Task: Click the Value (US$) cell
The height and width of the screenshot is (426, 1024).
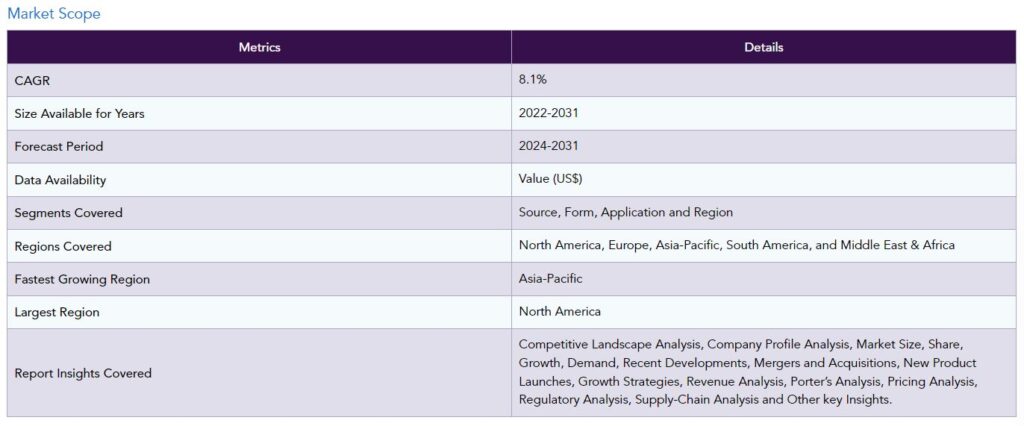Action: (x=763, y=180)
